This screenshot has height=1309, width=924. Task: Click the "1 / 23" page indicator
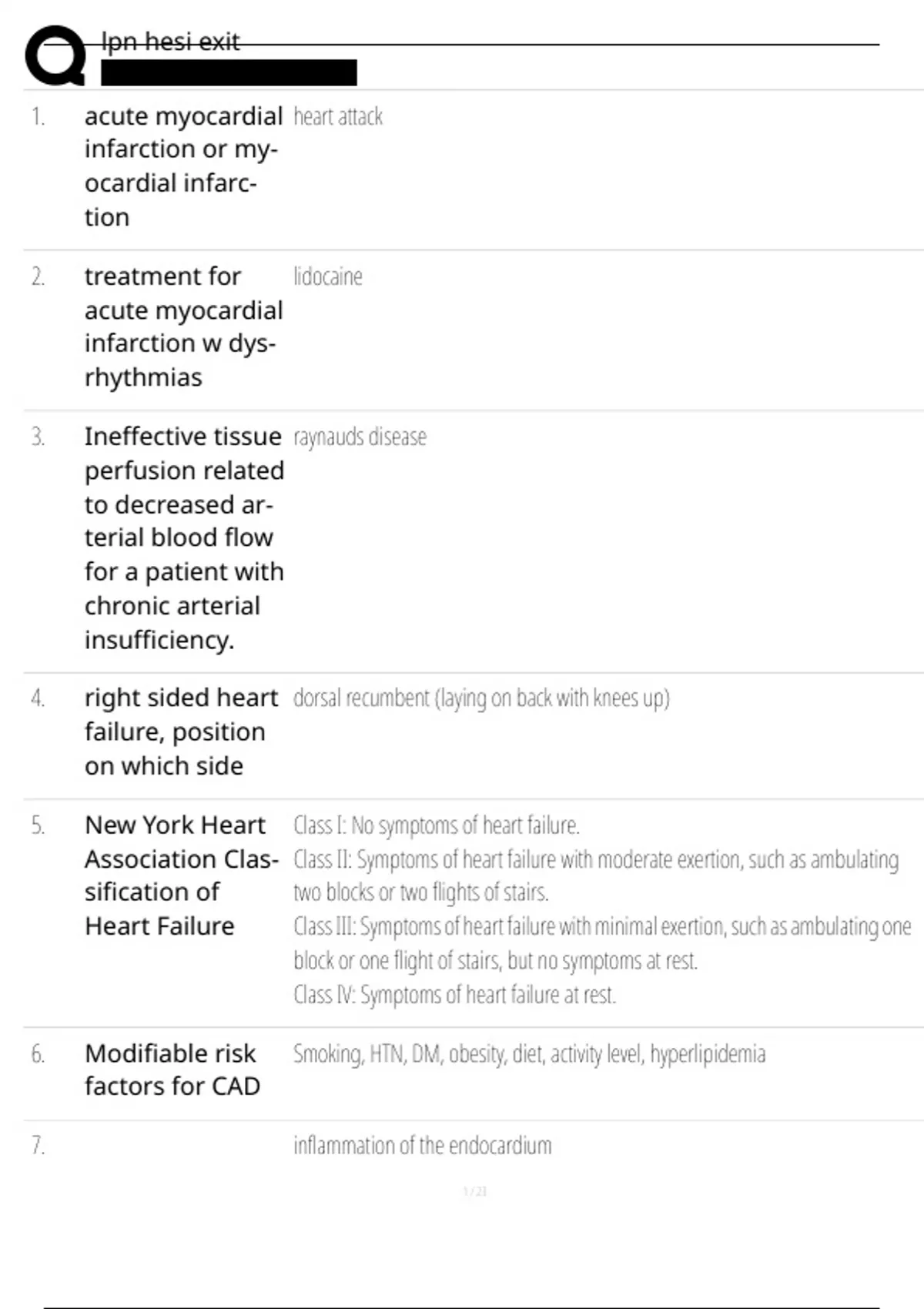474,1192
